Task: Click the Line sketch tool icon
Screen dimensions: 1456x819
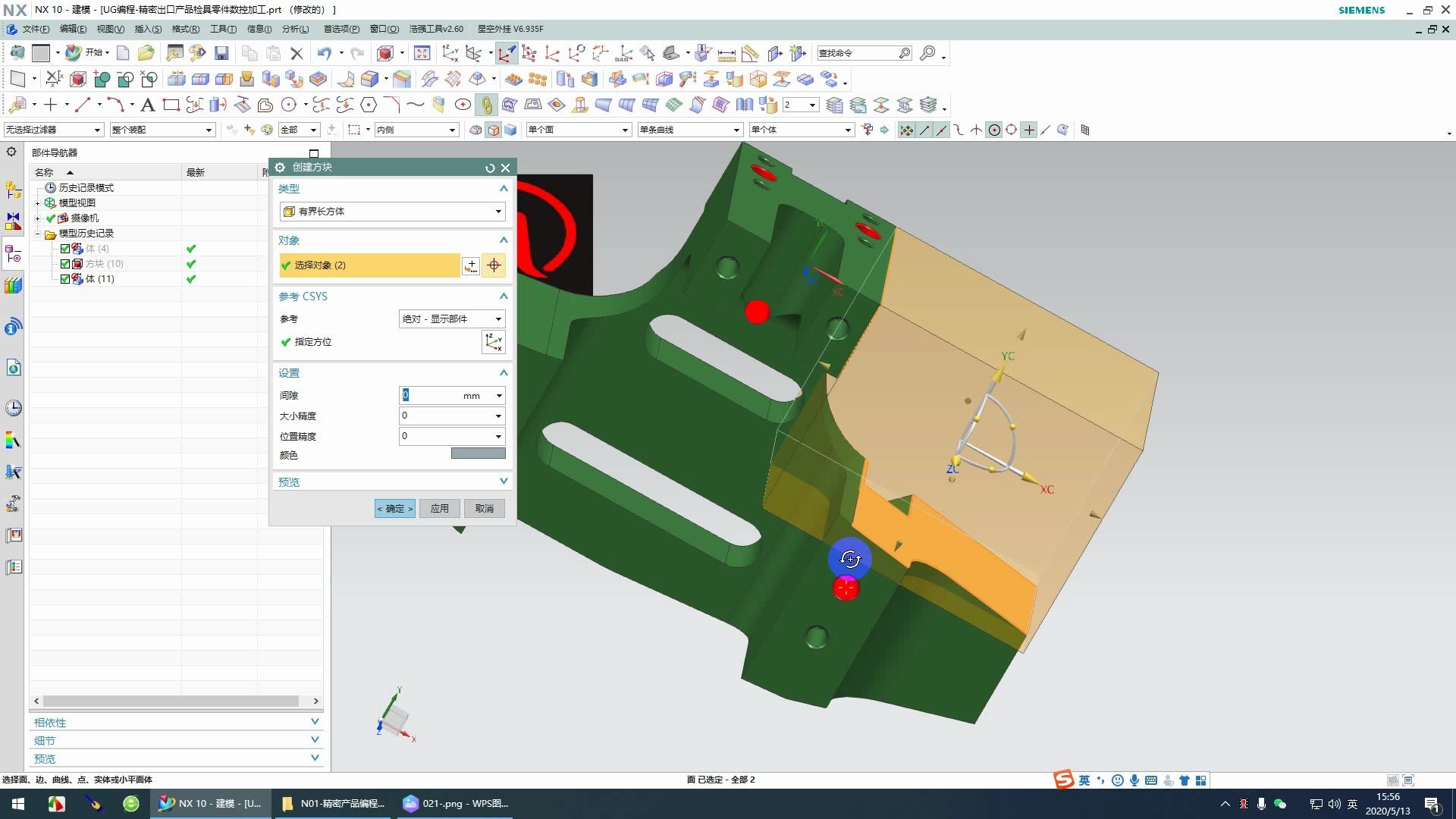Action: pos(83,105)
